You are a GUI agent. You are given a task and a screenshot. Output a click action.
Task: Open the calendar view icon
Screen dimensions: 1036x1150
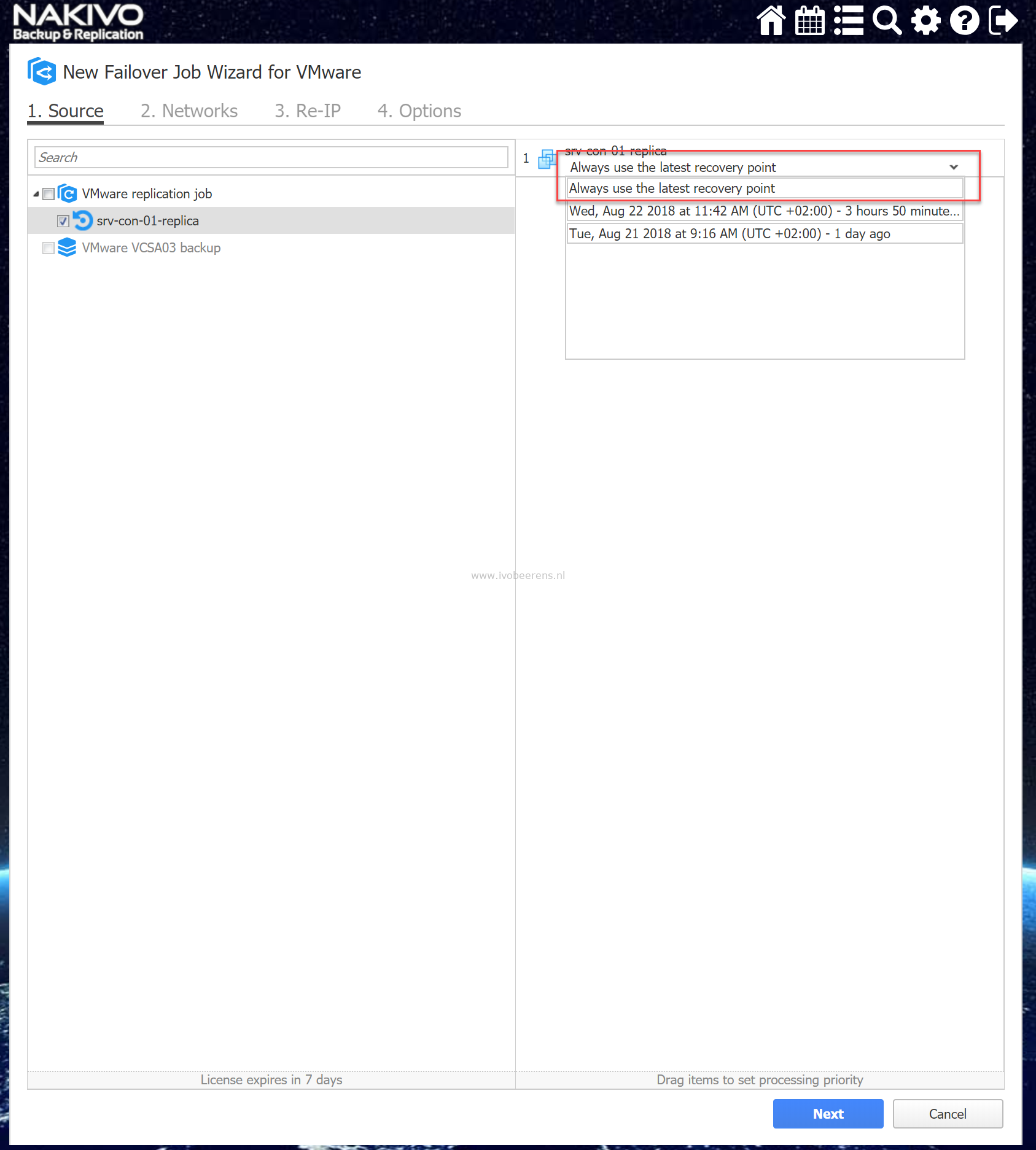[x=810, y=20]
